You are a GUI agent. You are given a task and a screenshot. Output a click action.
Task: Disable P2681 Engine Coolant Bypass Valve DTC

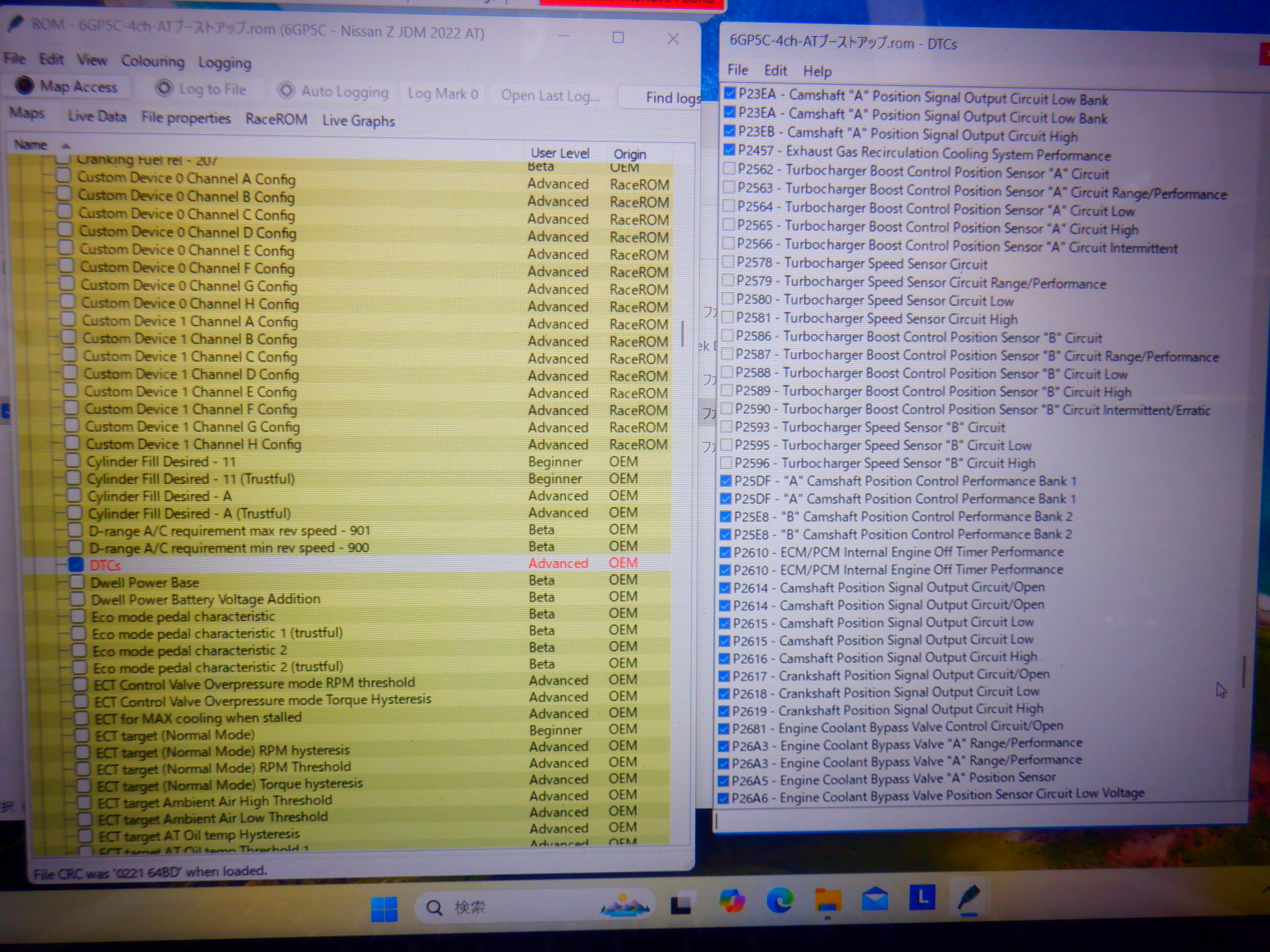coord(723,728)
